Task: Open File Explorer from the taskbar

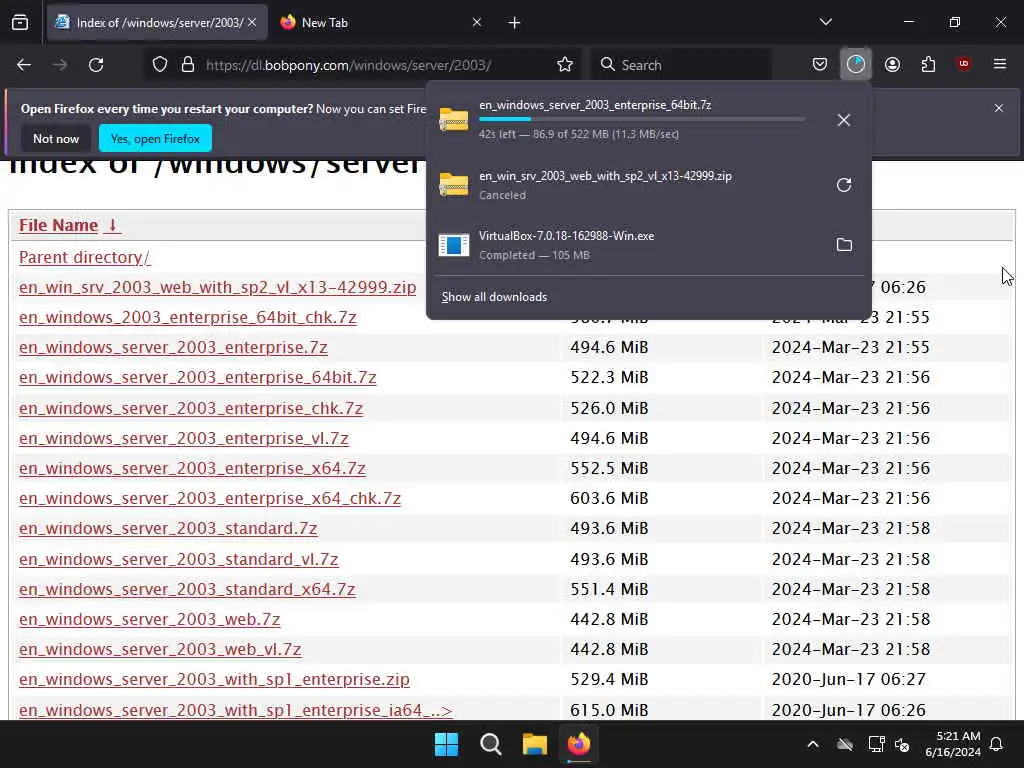Action: [535, 744]
